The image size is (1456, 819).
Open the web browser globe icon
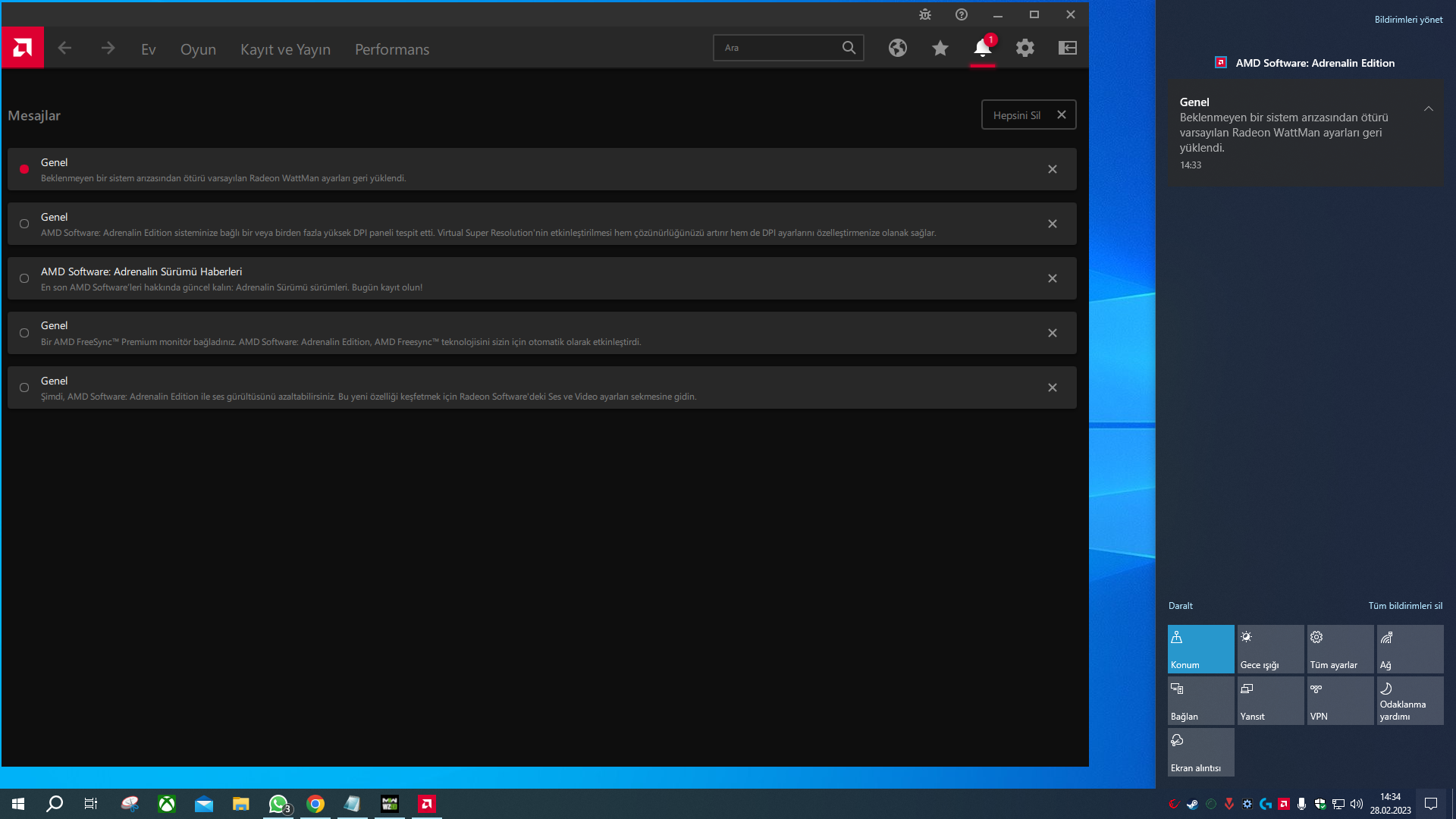898,48
